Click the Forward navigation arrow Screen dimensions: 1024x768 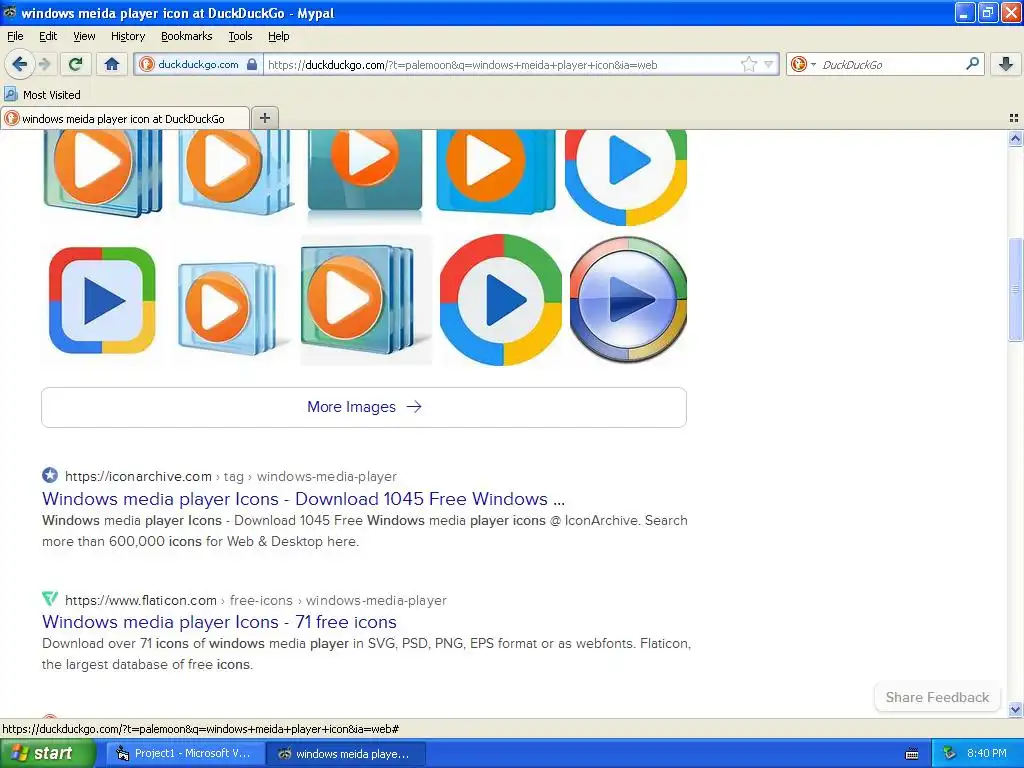44,64
